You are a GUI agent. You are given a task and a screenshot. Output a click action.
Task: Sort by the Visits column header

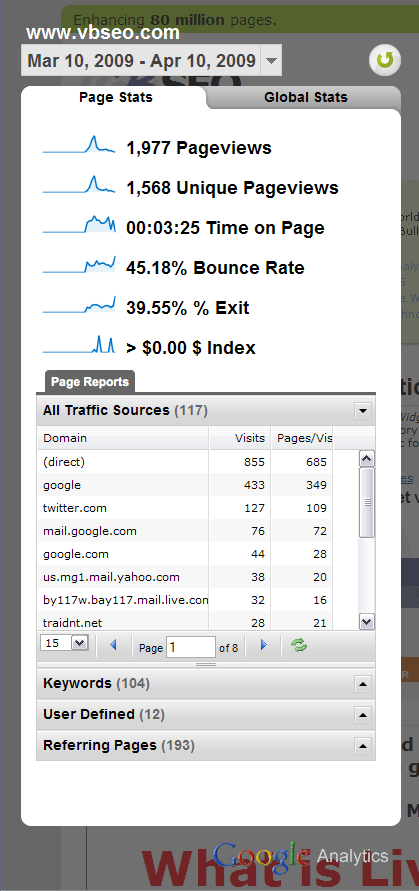(x=240, y=438)
